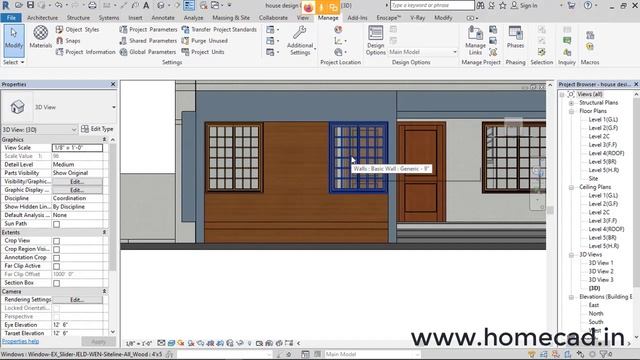Open the Materials browser
The width and height of the screenshot is (640, 360).
click(x=40, y=37)
